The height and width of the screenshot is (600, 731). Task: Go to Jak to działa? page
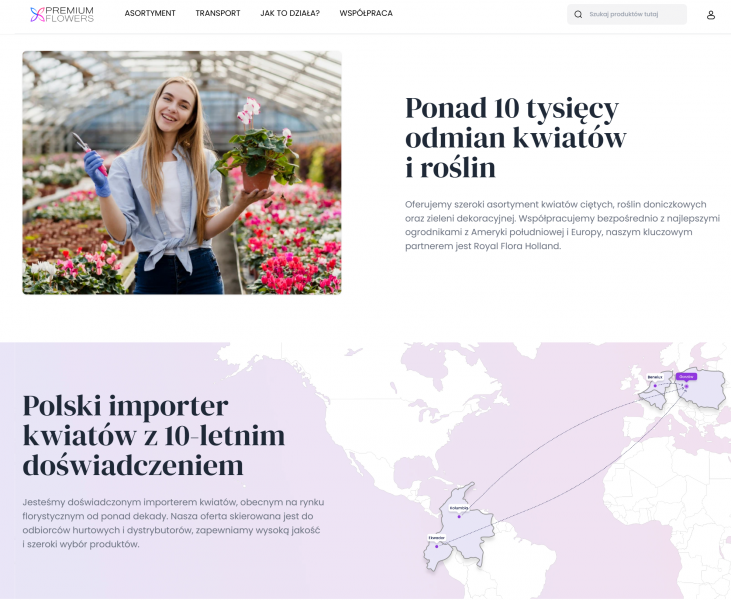(290, 13)
